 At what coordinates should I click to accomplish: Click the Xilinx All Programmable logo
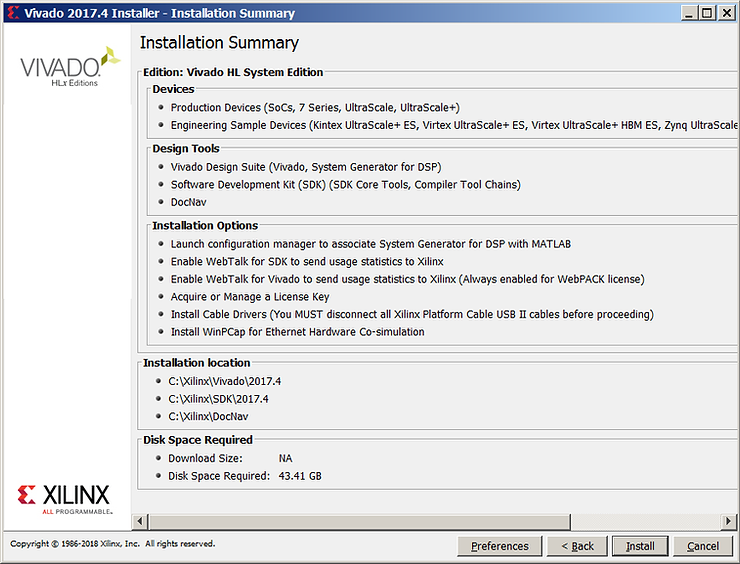pos(64,499)
